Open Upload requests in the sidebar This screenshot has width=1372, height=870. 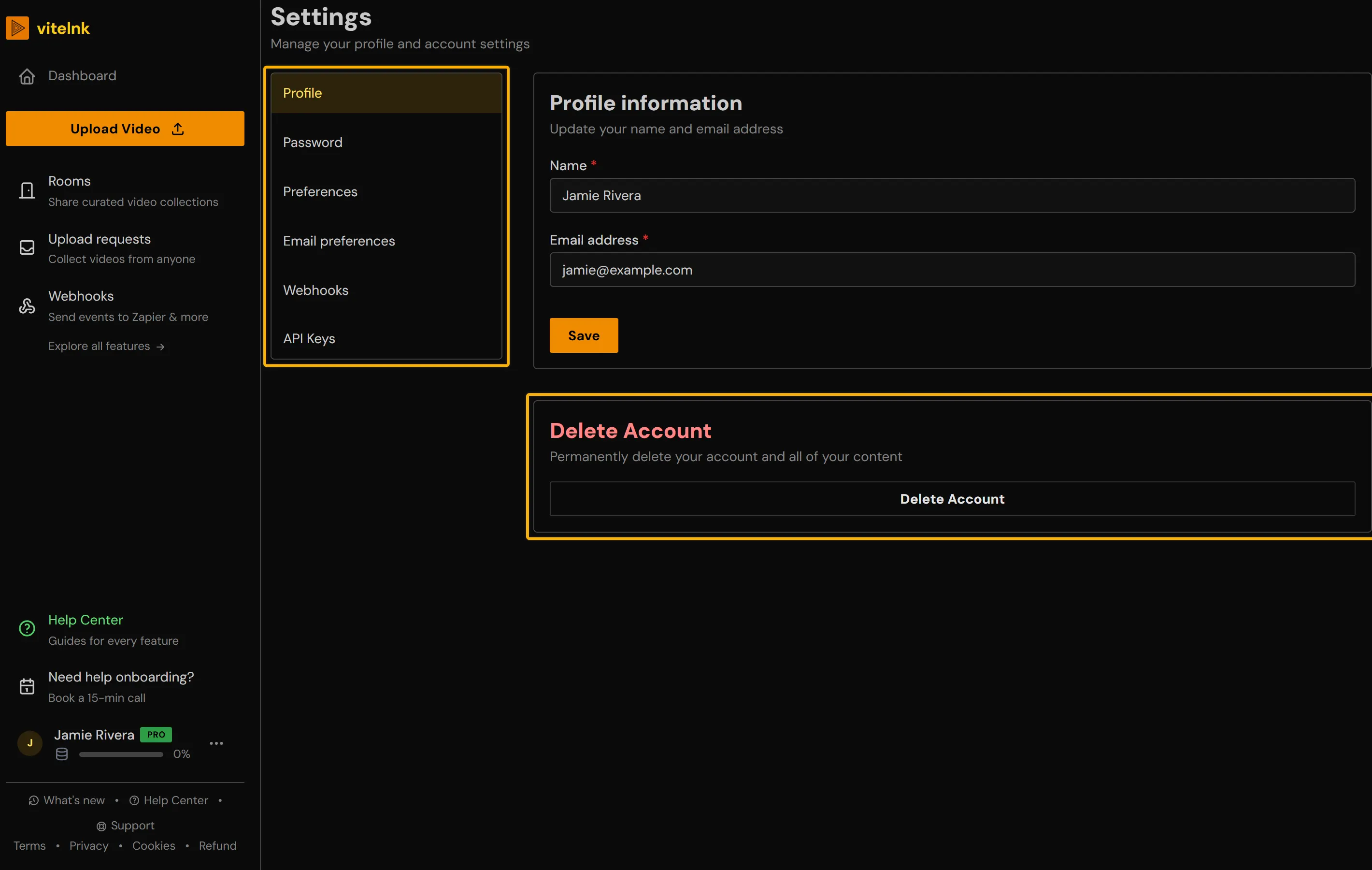[125, 248]
